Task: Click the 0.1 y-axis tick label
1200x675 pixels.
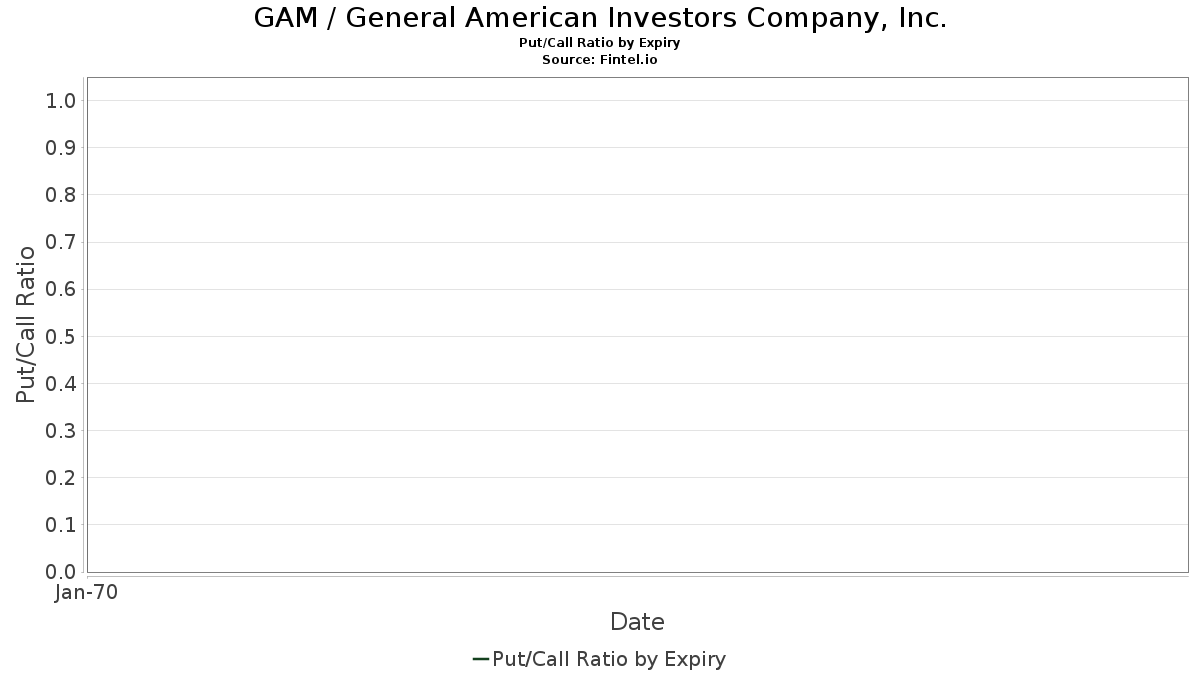Action: click(x=61, y=525)
